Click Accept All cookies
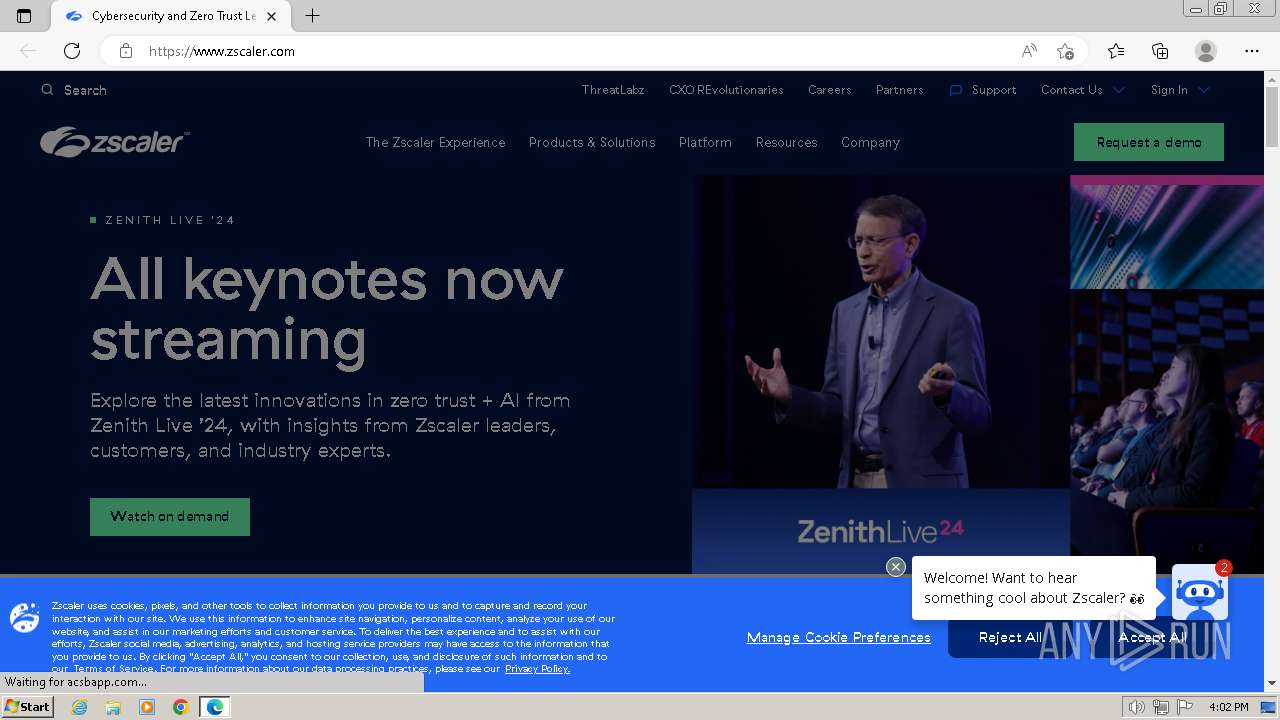 [1151, 637]
